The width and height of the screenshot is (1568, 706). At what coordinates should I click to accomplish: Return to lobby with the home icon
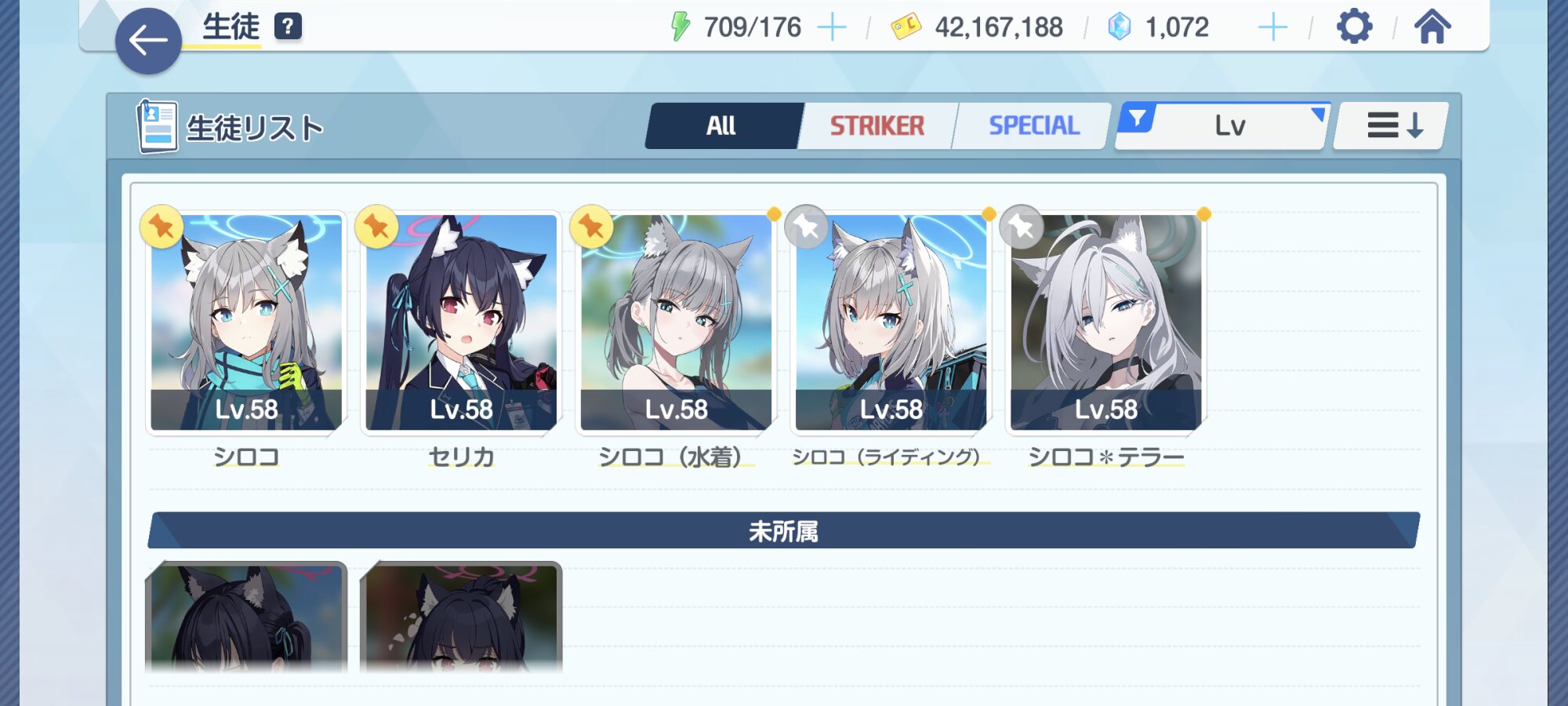(x=1432, y=27)
